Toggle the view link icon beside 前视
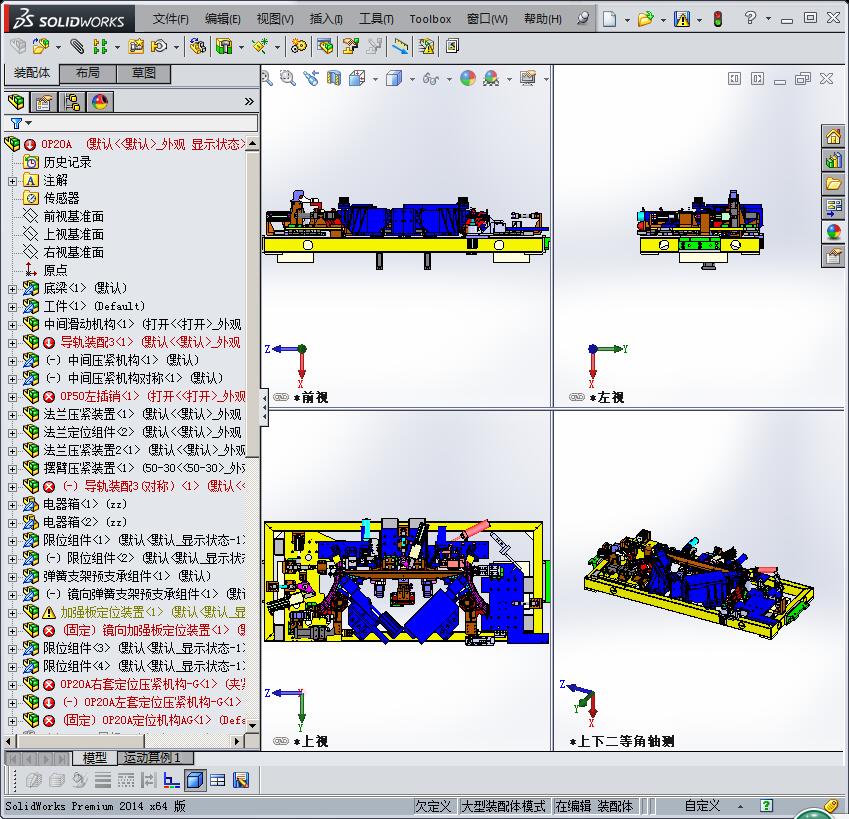This screenshot has width=849, height=819. point(280,397)
